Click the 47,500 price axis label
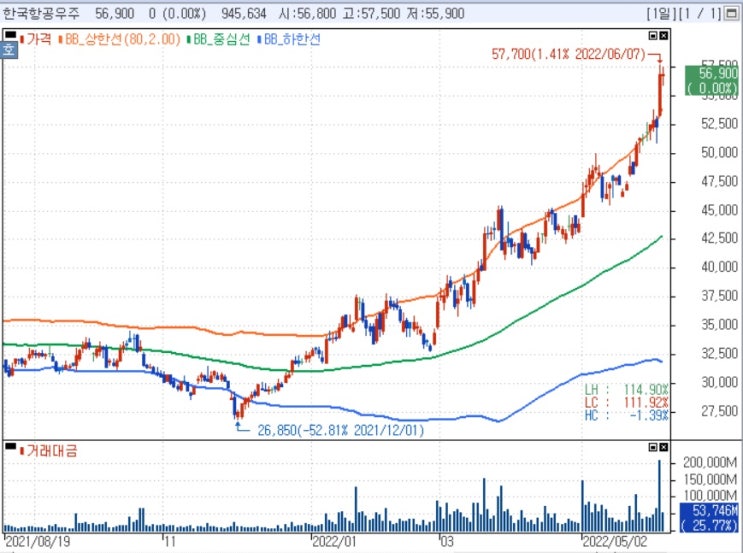Viewport: 743px width, 553px height. tap(719, 181)
